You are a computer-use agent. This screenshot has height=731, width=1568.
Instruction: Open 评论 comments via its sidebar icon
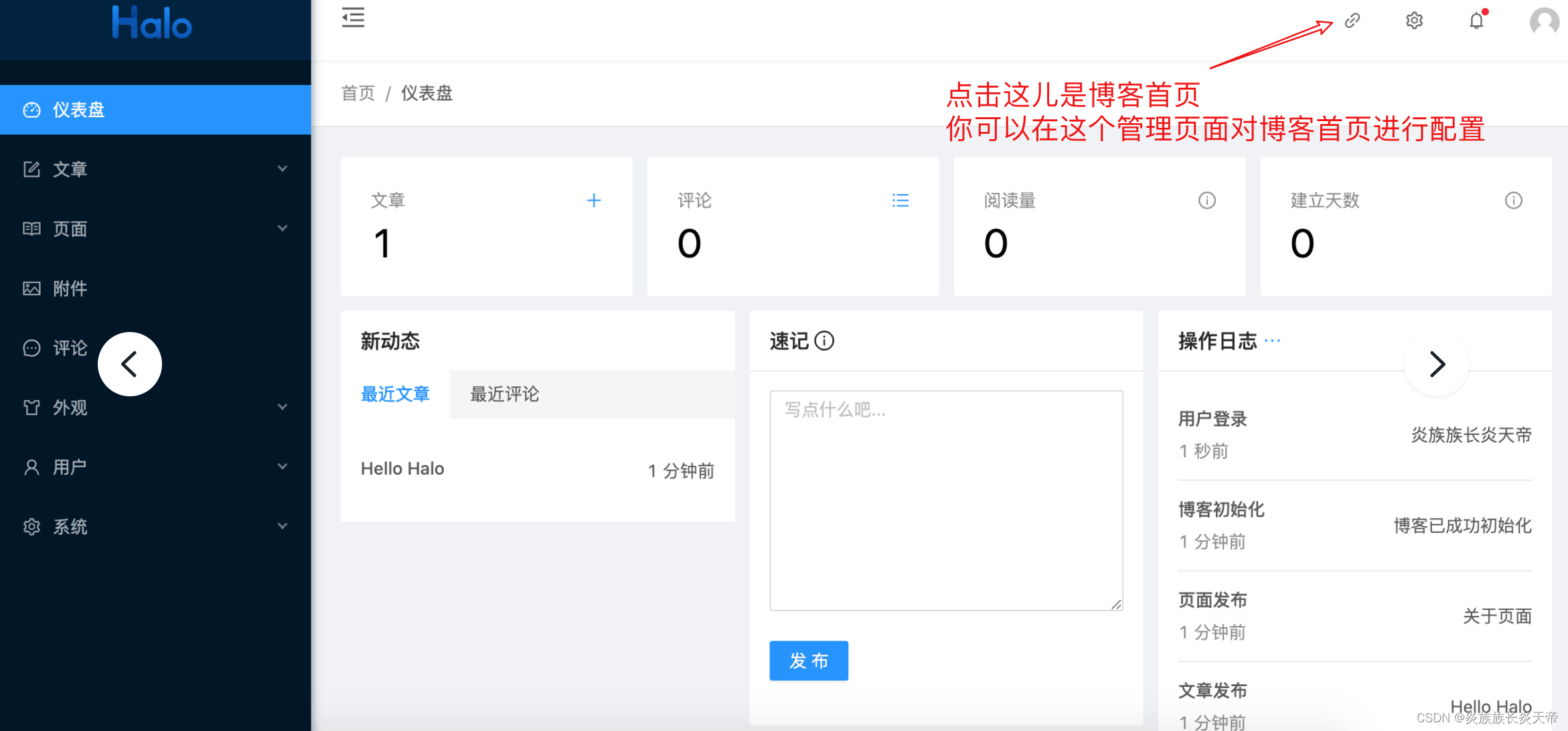click(31, 347)
